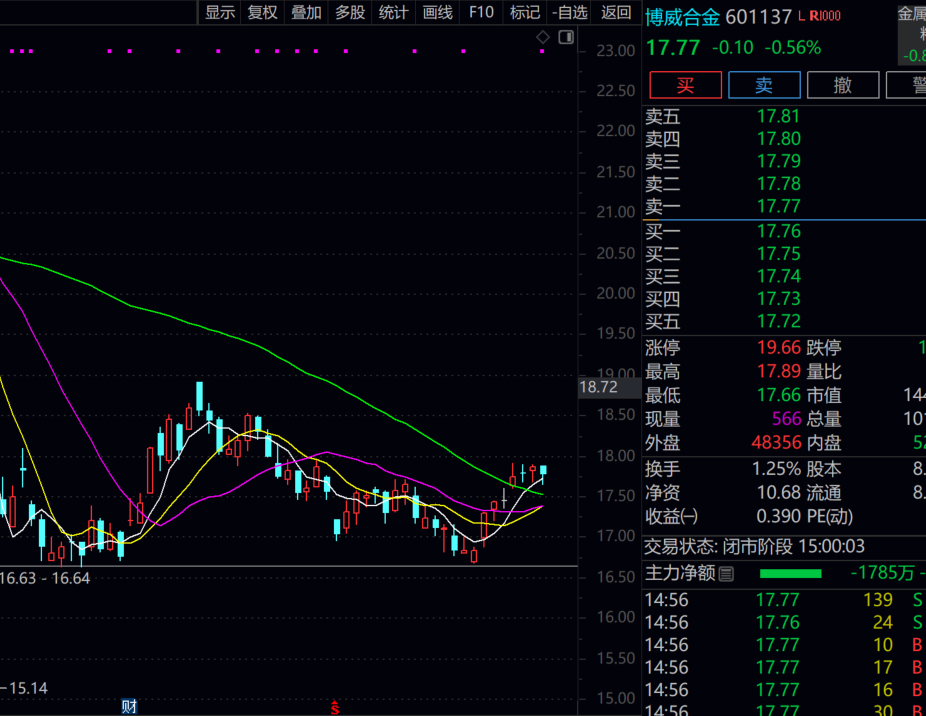This screenshot has width=926, height=716.
Task: Select the 买三 price 17.74
Action: [x=779, y=276]
